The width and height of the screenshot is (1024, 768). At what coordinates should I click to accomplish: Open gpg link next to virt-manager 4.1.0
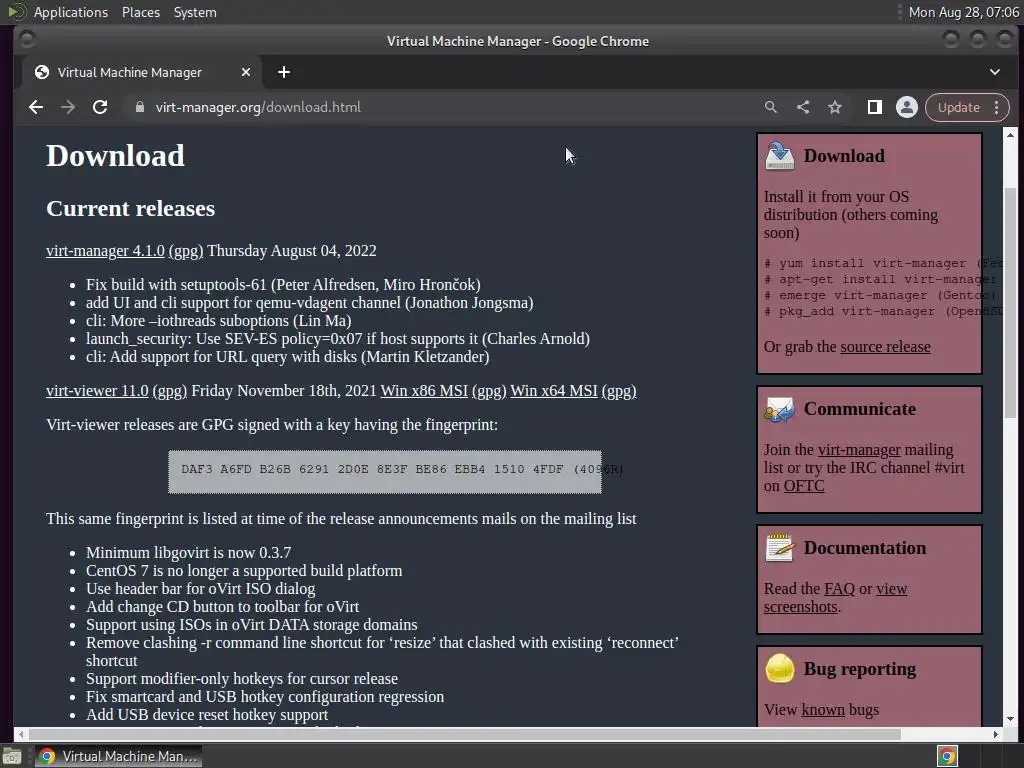[186, 251]
